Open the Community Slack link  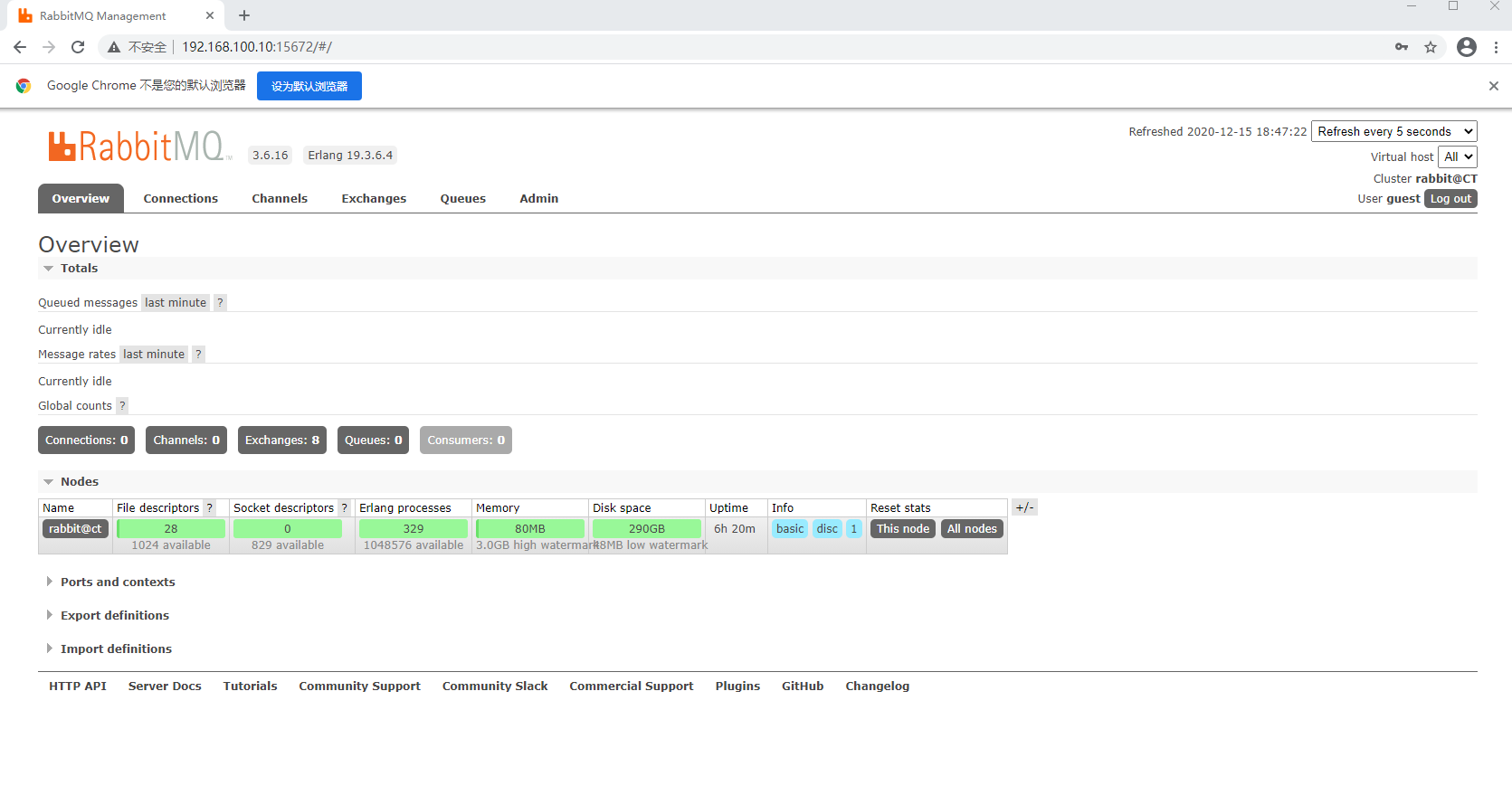click(495, 687)
